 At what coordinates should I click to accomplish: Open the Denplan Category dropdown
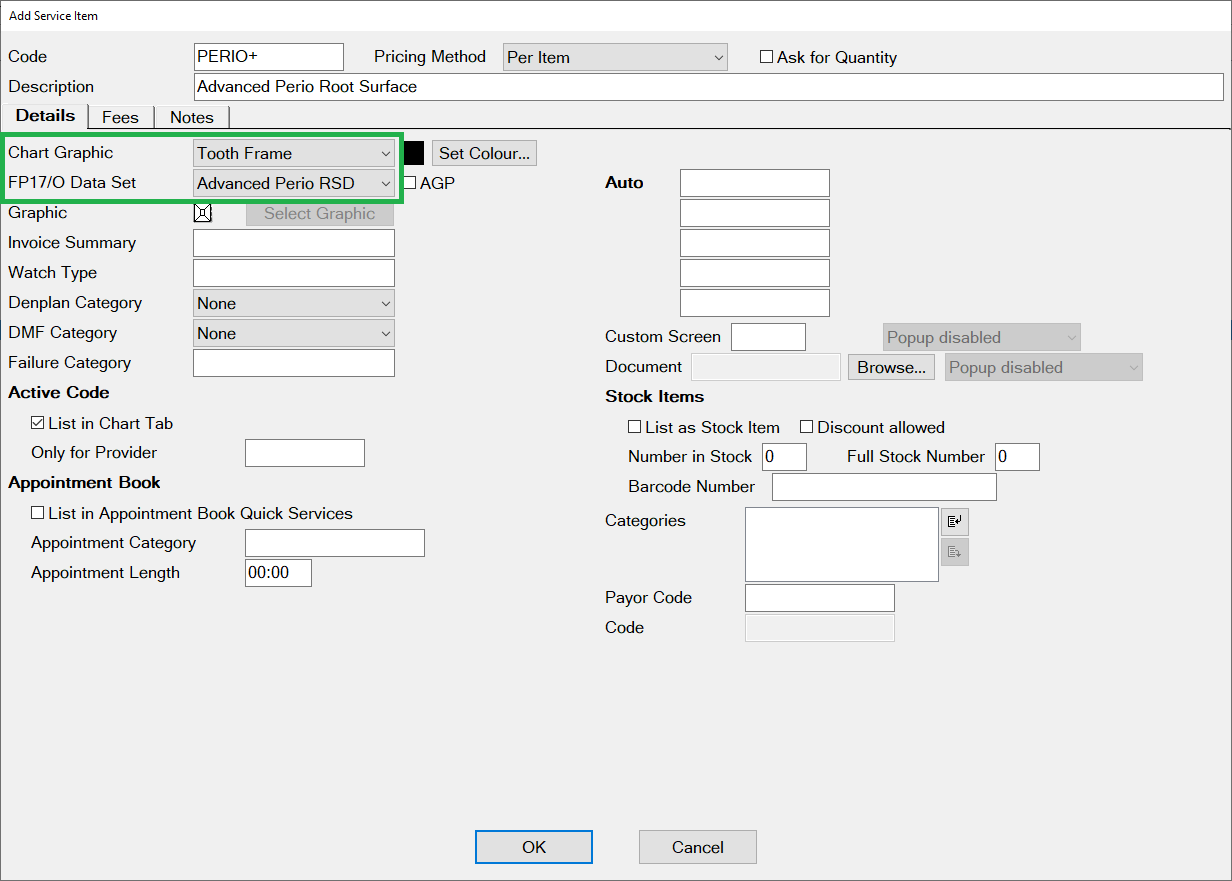point(294,303)
